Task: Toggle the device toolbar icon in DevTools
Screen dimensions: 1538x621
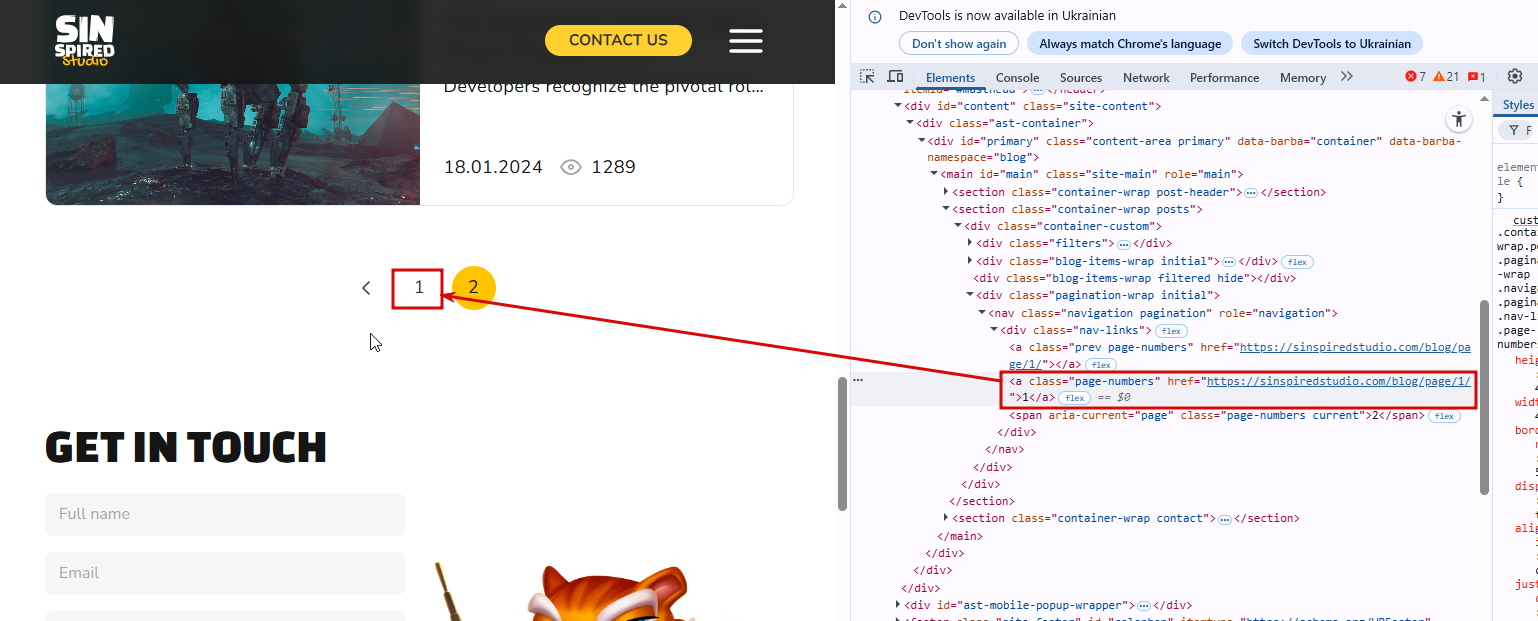Action: pos(895,77)
